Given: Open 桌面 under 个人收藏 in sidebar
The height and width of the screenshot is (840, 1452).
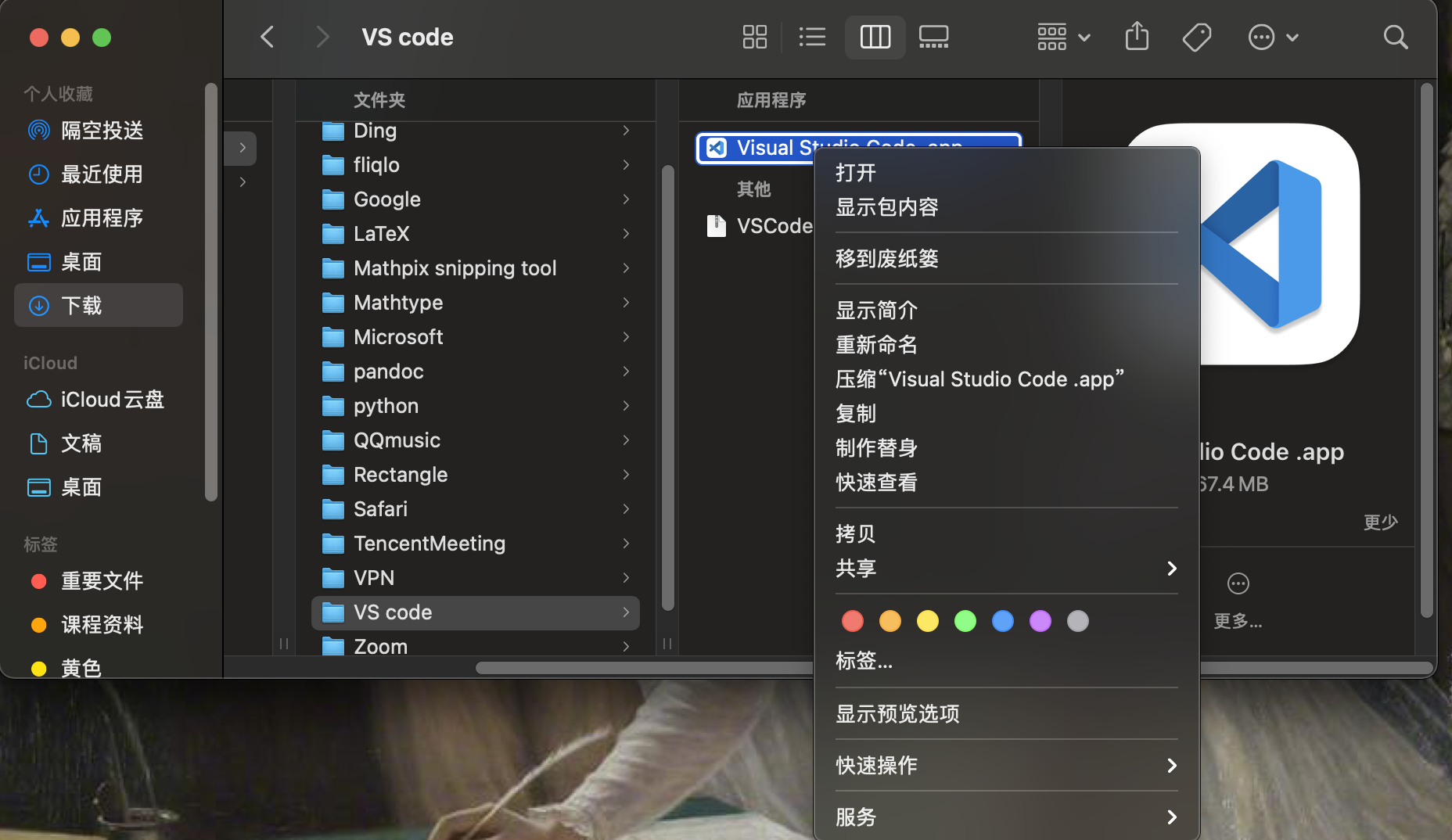Looking at the screenshot, I should pos(99,262).
